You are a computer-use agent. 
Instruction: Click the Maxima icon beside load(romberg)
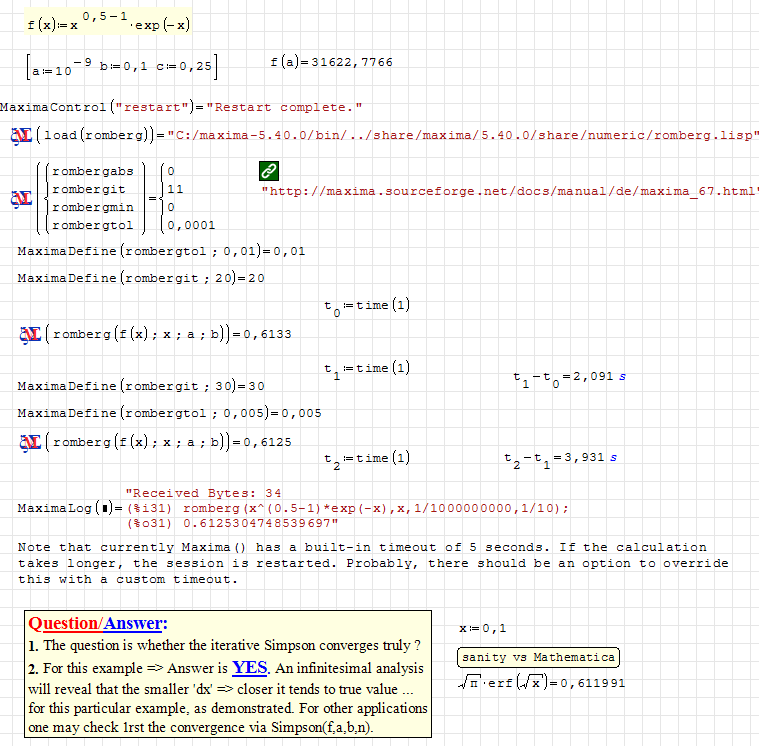click(20, 135)
